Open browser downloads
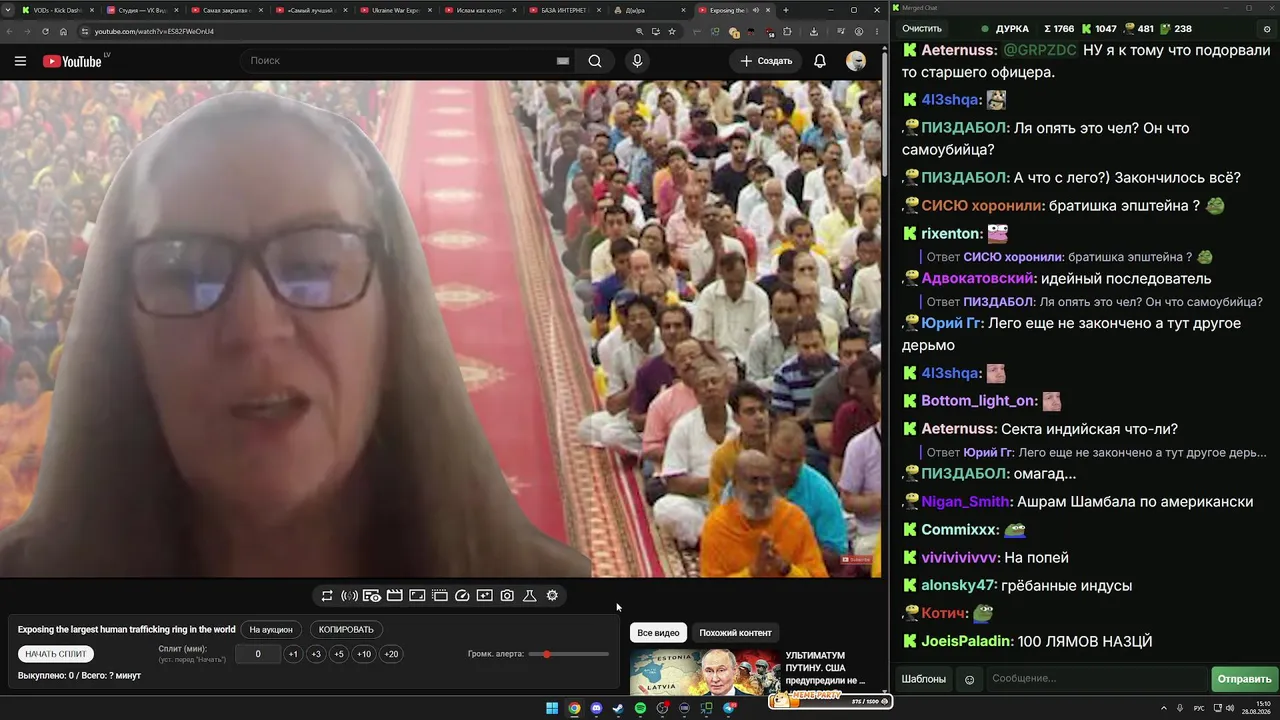This screenshot has height=720, width=1280. click(x=814, y=31)
